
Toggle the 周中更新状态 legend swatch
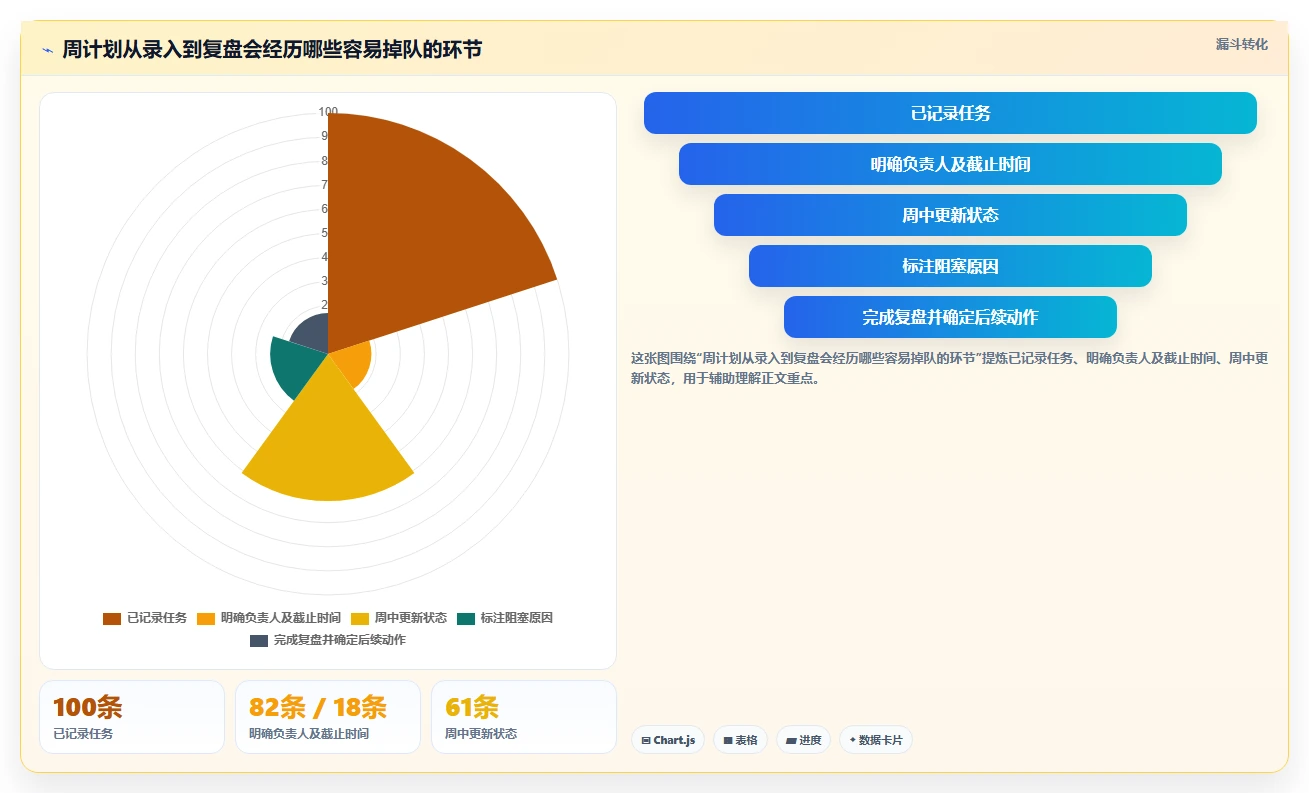(x=360, y=618)
